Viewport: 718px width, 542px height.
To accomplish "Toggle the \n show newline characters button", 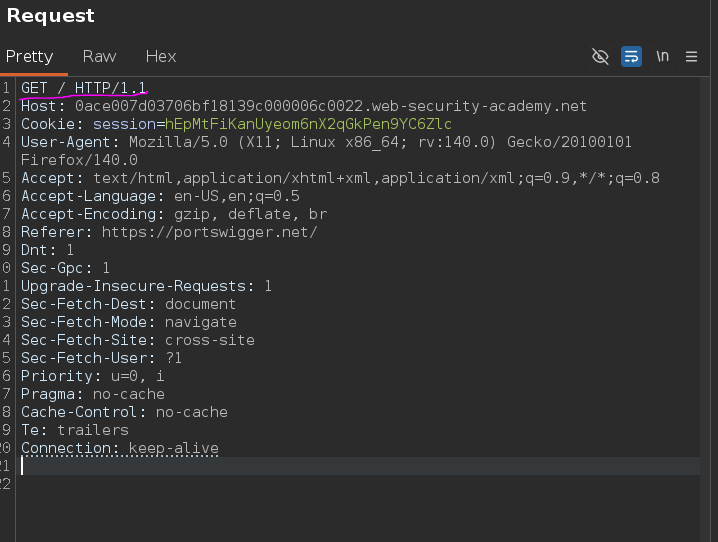I will 662,56.
